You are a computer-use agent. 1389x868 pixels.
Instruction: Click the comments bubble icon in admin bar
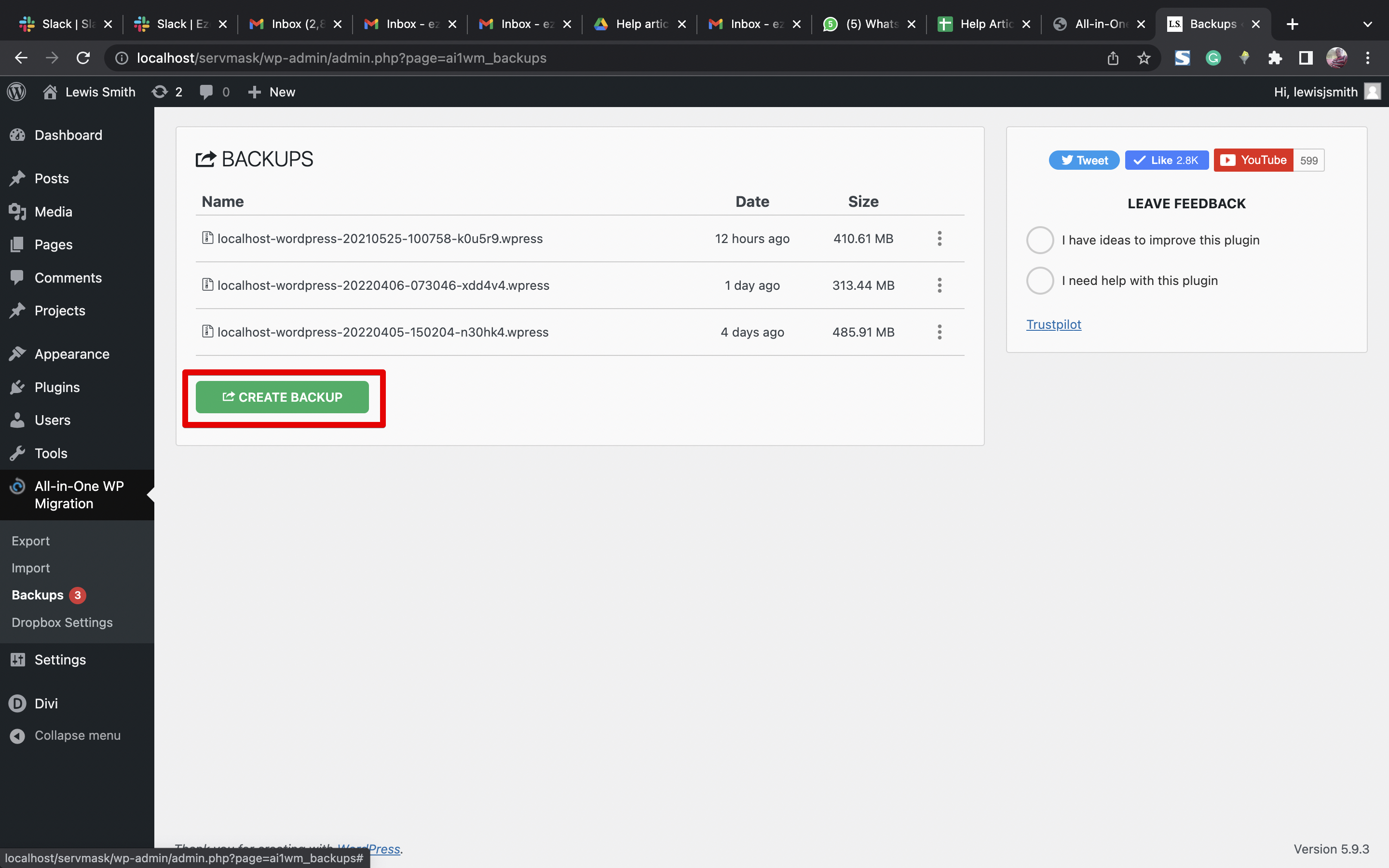click(206, 92)
